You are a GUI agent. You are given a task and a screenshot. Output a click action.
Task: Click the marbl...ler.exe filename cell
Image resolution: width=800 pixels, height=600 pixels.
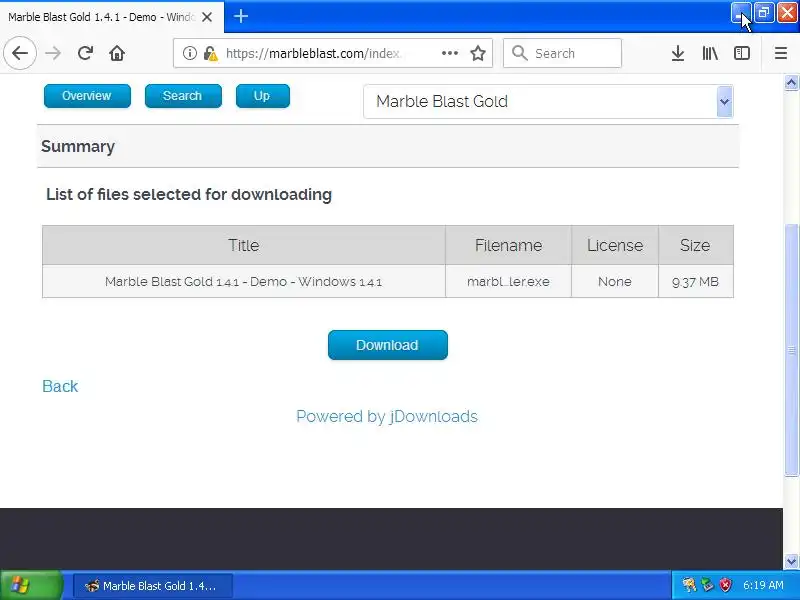pos(508,281)
